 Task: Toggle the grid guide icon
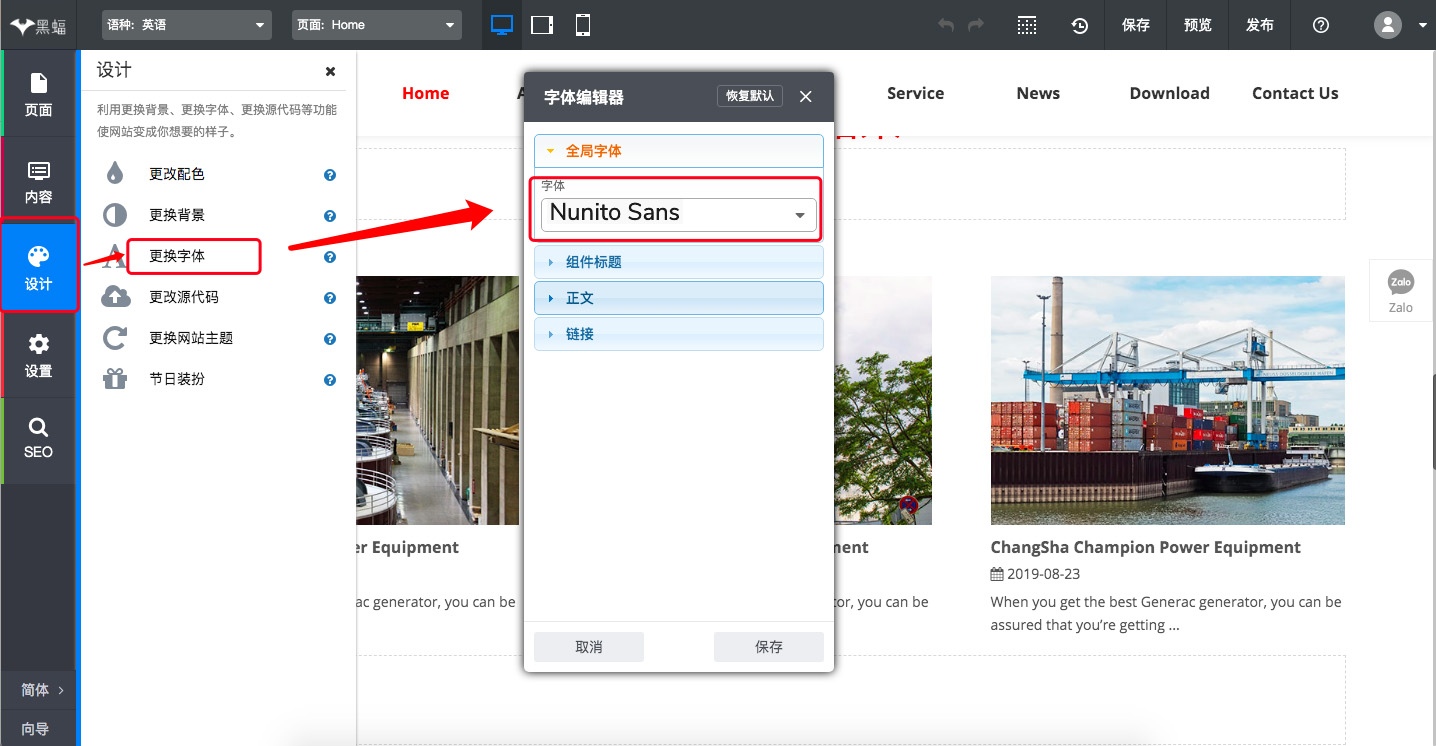[1027, 26]
